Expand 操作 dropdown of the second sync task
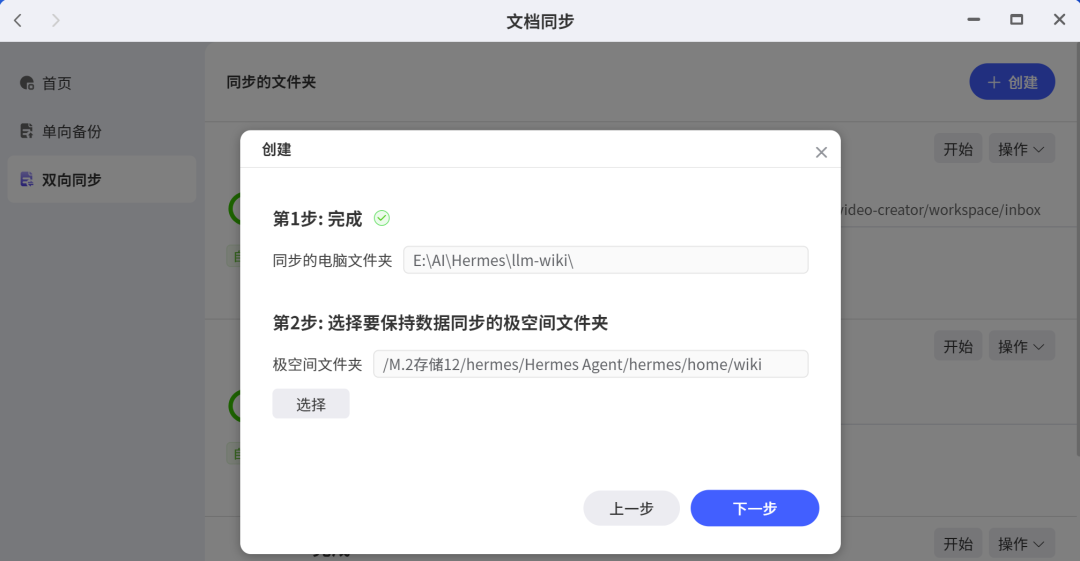The height and width of the screenshot is (561, 1080). (x=1021, y=346)
